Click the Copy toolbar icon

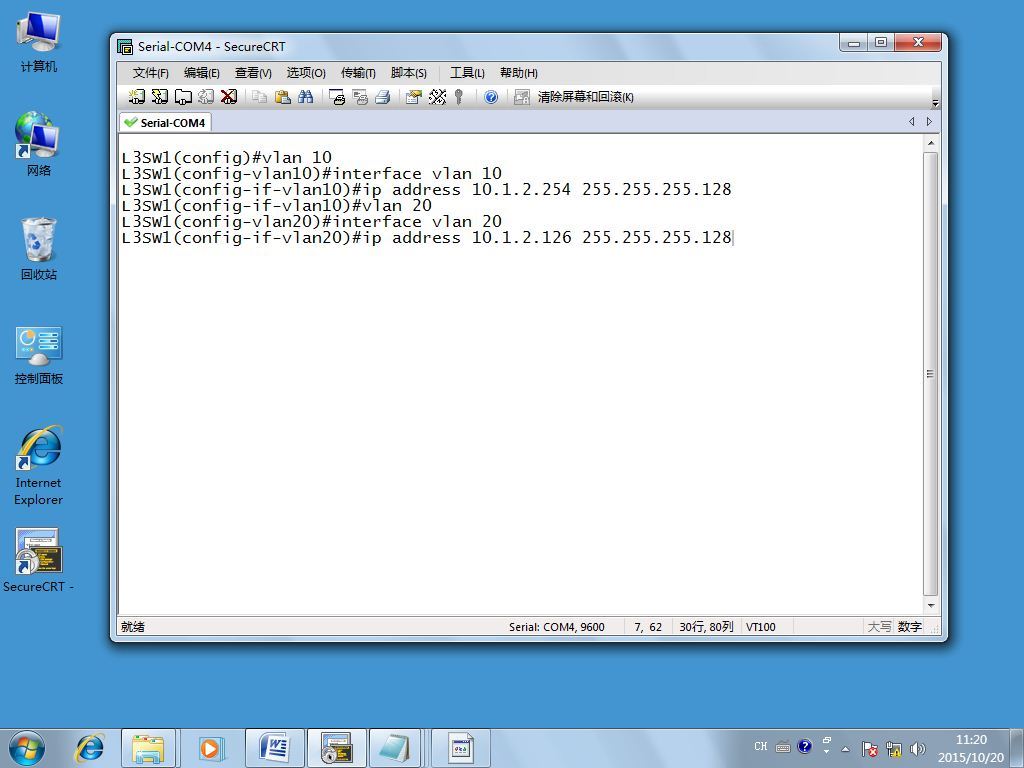(260, 97)
